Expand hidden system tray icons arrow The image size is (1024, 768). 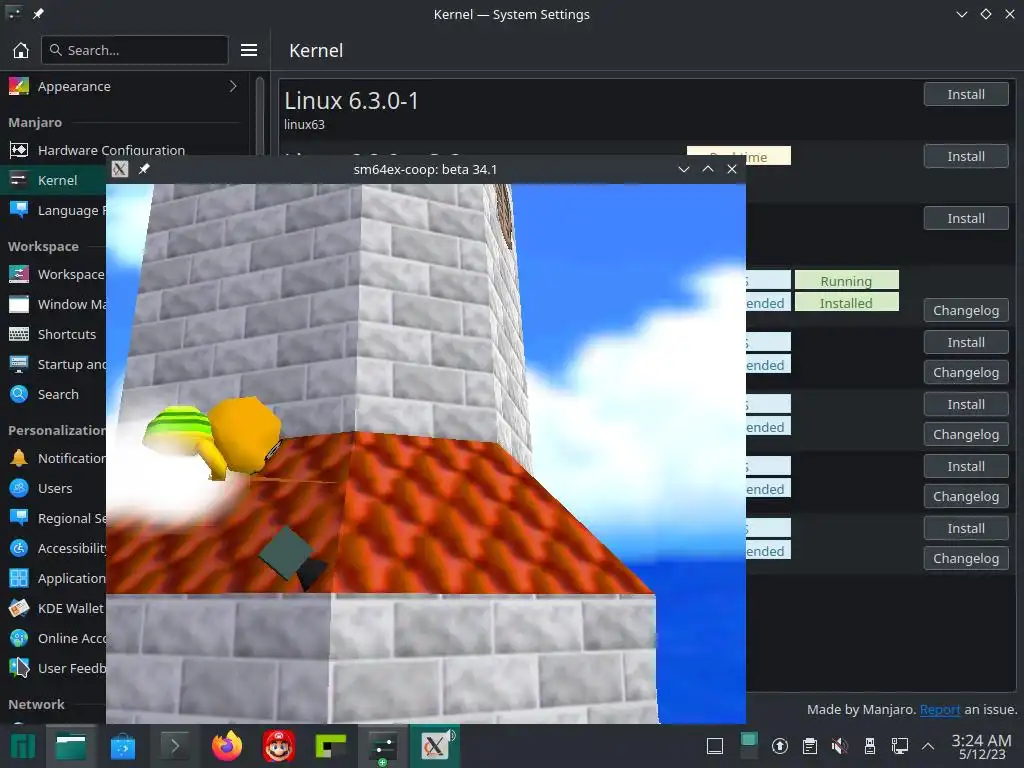[x=928, y=746]
